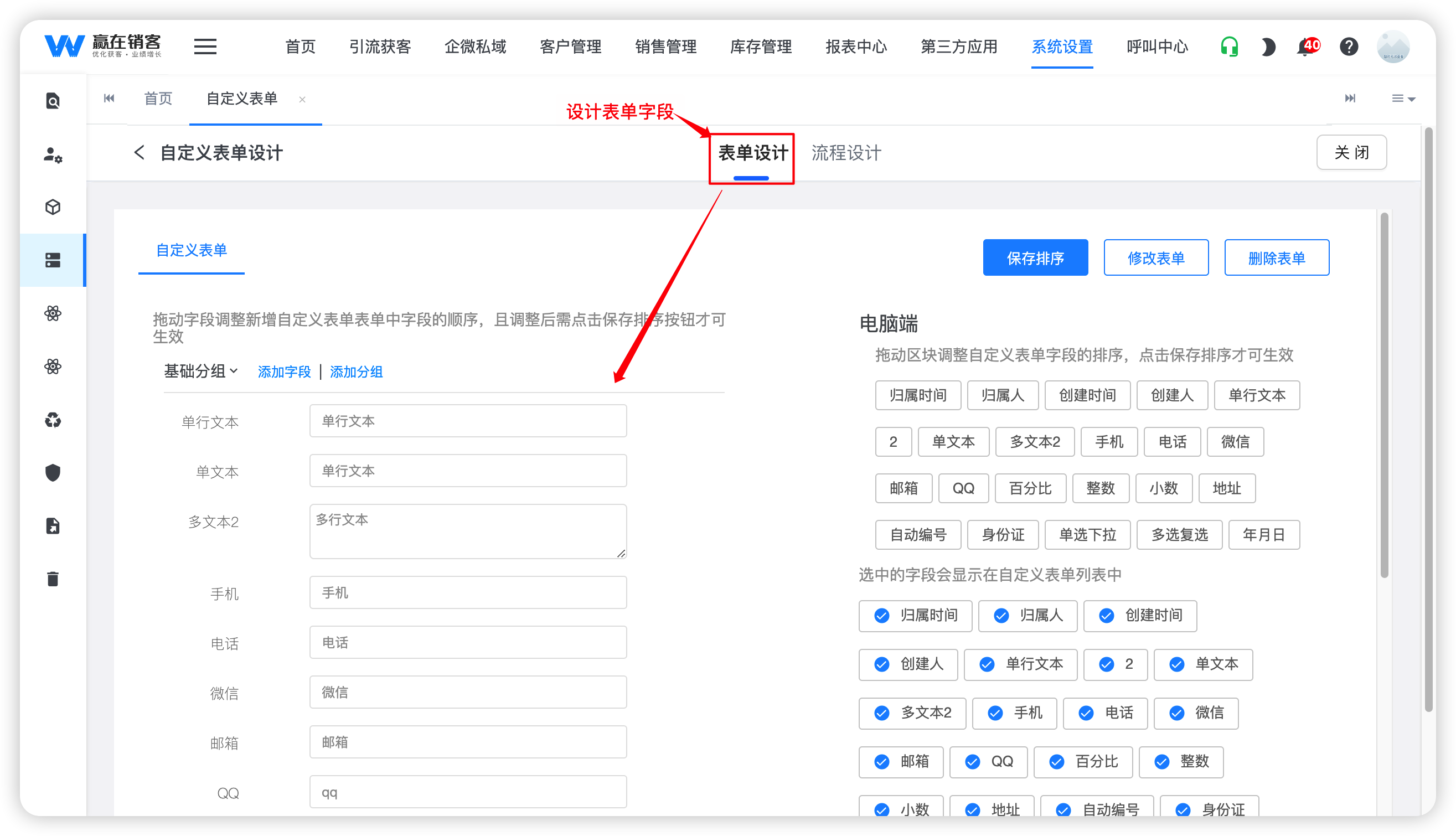The image size is (1456, 836).
Task: Click the inner form panel scrollbar
Action: click(1383, 395)
